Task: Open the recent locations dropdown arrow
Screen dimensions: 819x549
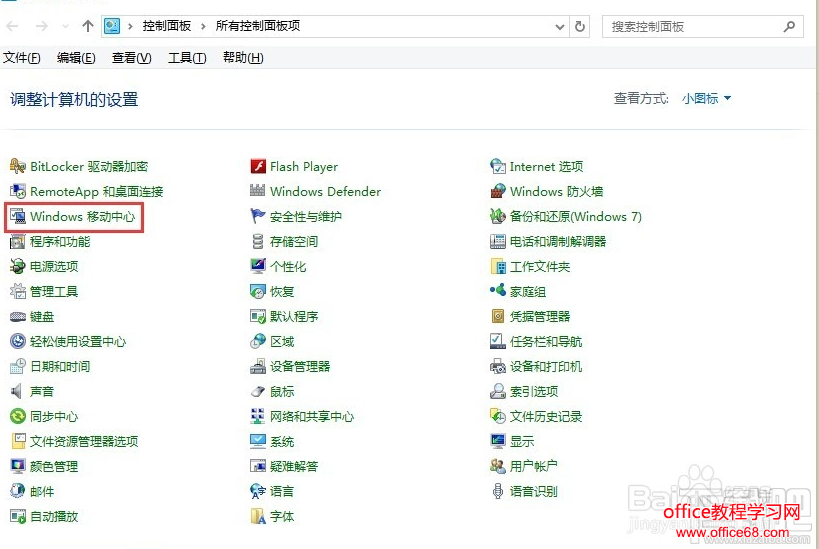Action: tap(65, 26)
